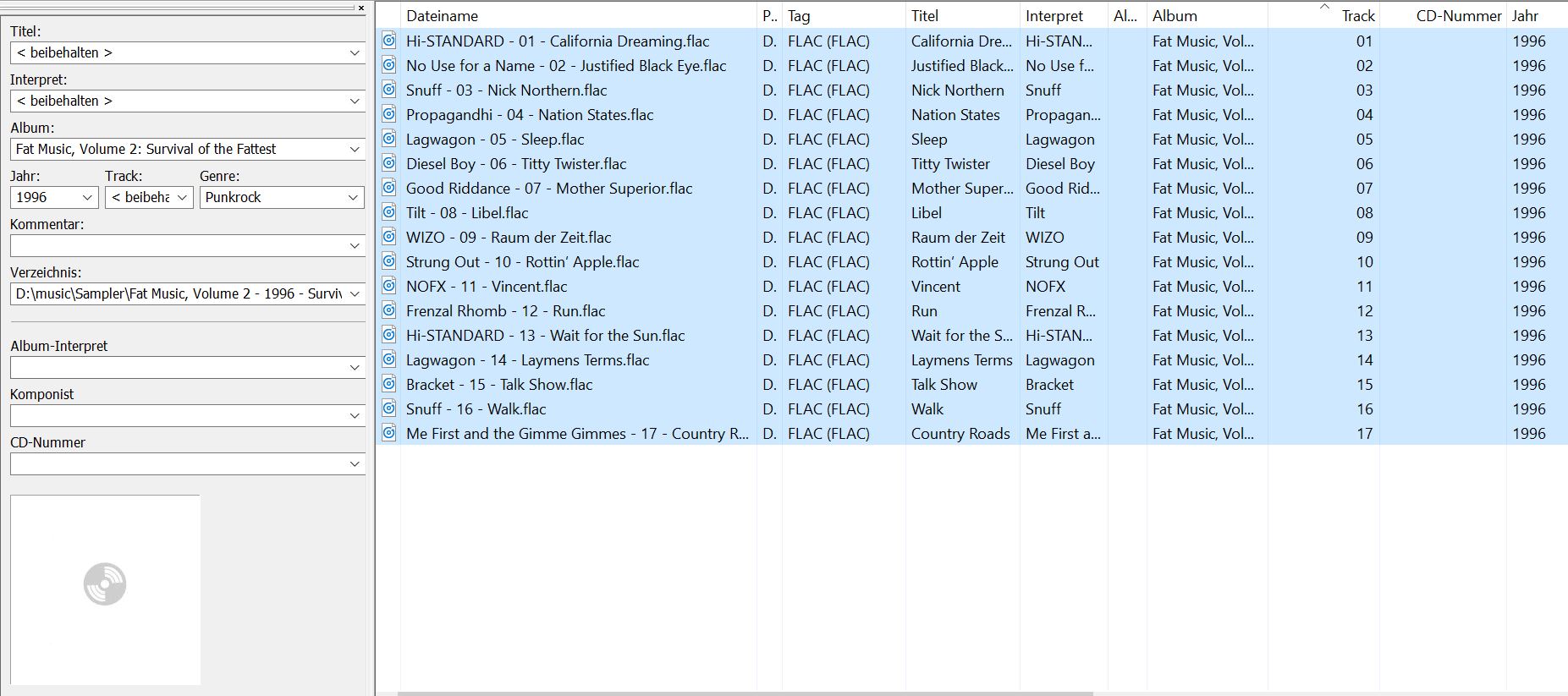Click title cell 'Titty Twister'
This screenshot has height=696, width=1568.
pyautogui.click(x=950, y=163)
